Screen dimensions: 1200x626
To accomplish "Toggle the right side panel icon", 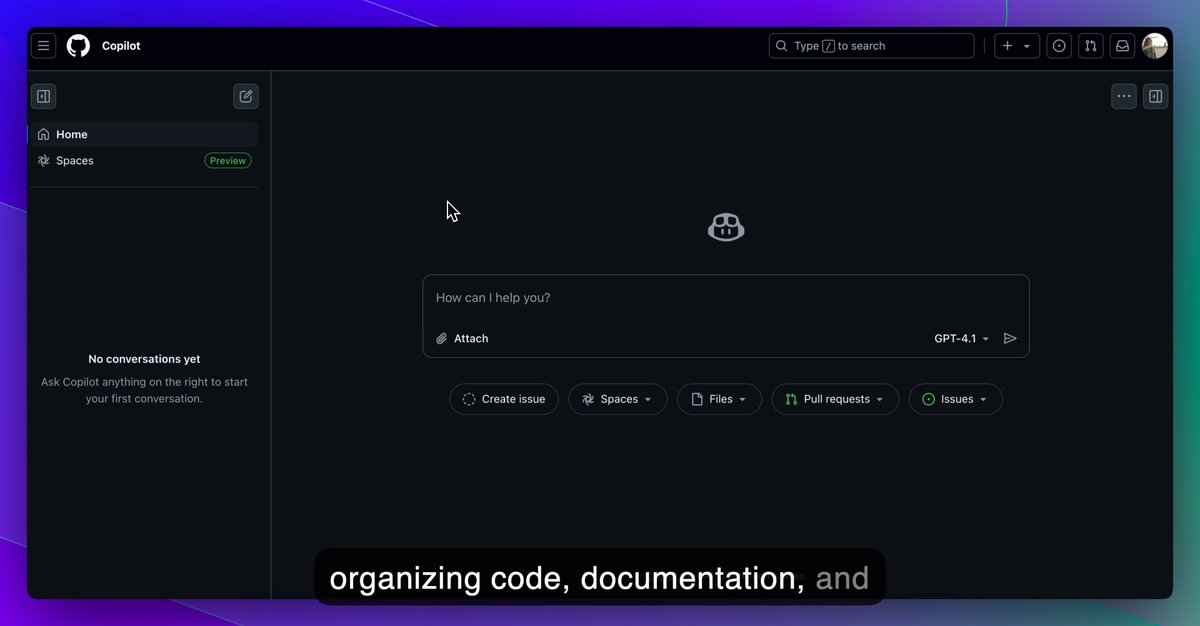I will 1156,97.
